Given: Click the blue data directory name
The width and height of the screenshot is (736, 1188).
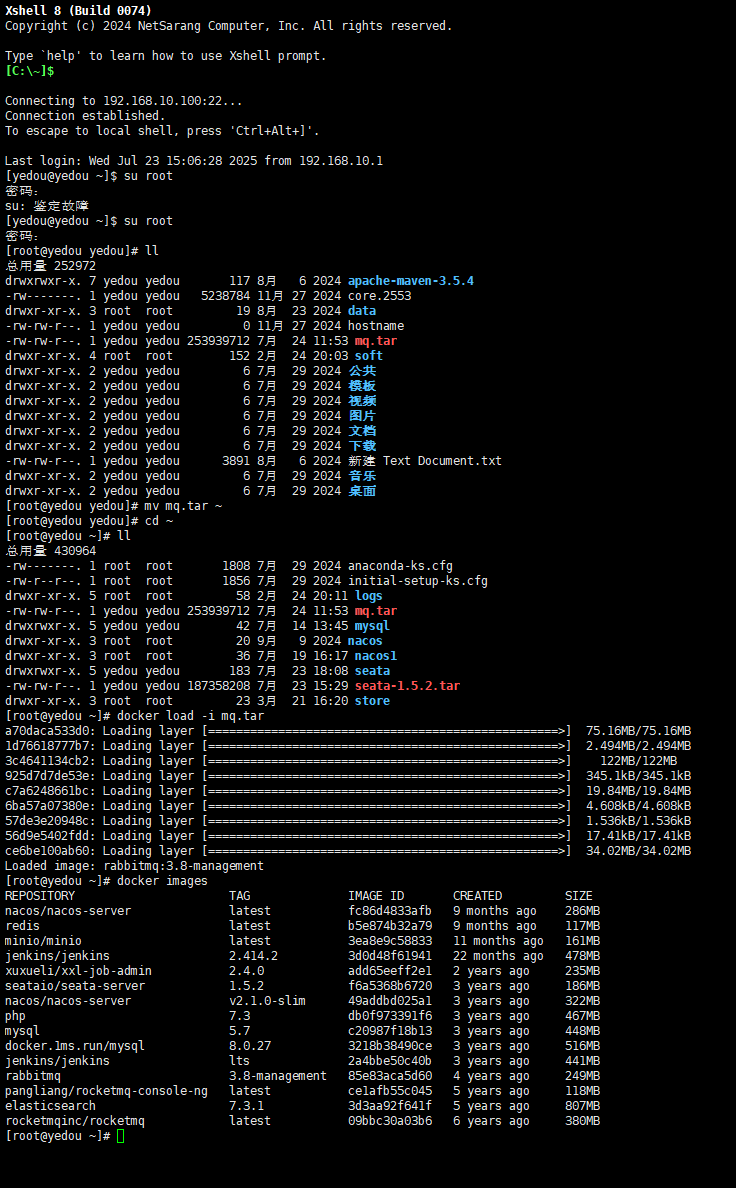Looking at the screenshot, I should coord(362,311).
